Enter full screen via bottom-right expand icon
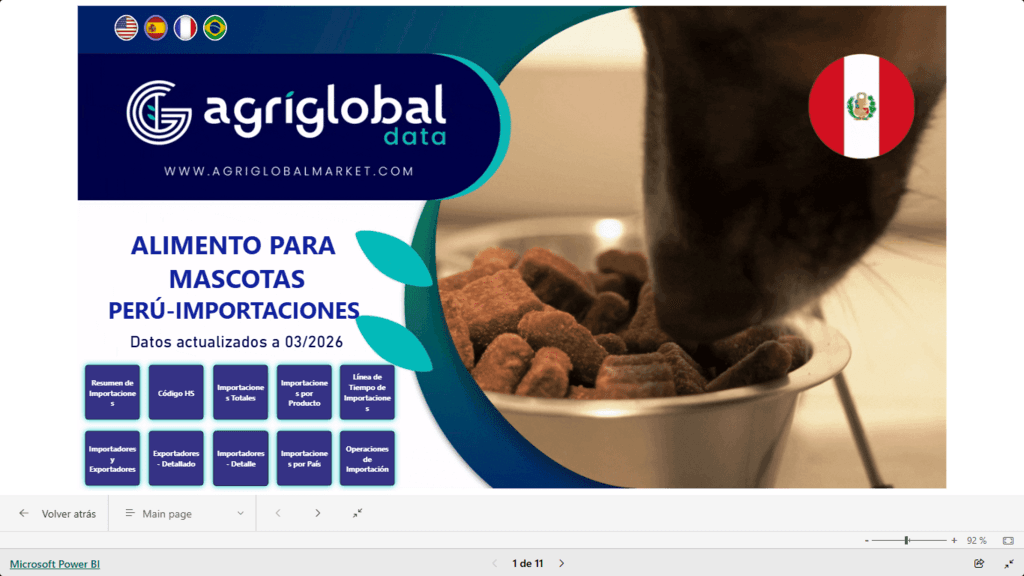This screenshot has width=1024, height=576. tap(1008, 563)
